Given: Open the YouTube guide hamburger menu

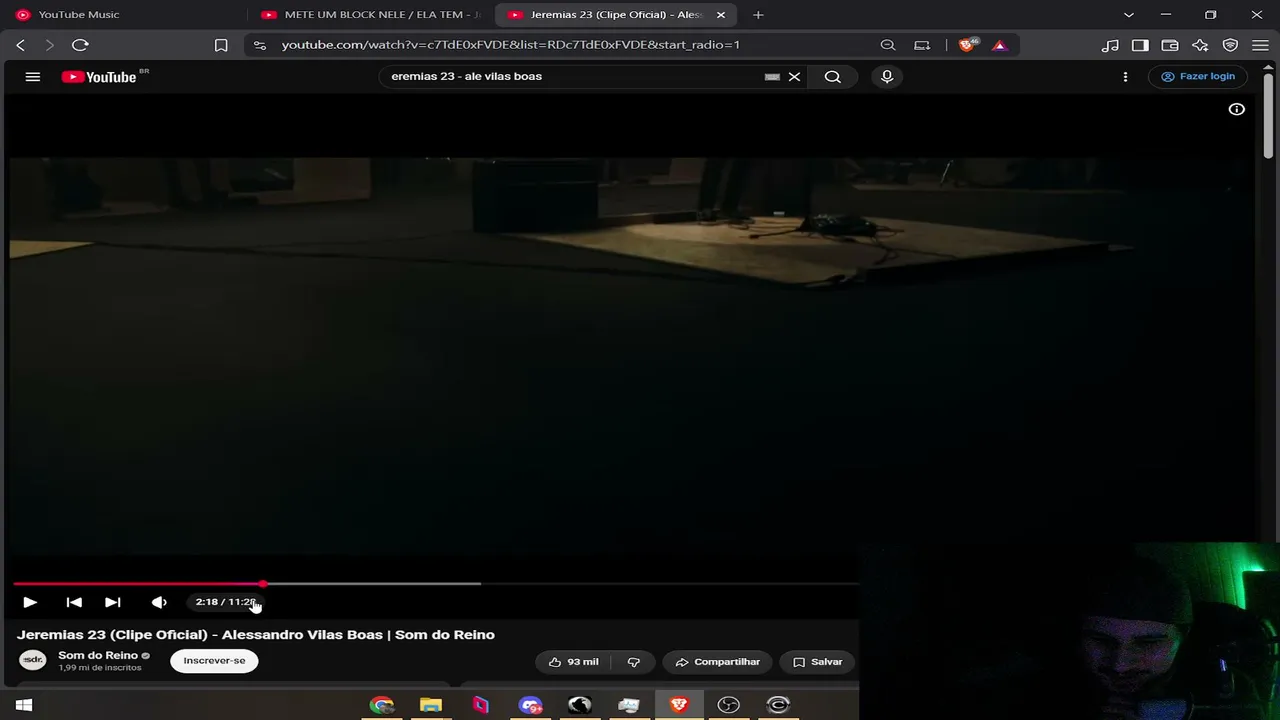Looking at the screenshot, I should coord(33,77).
